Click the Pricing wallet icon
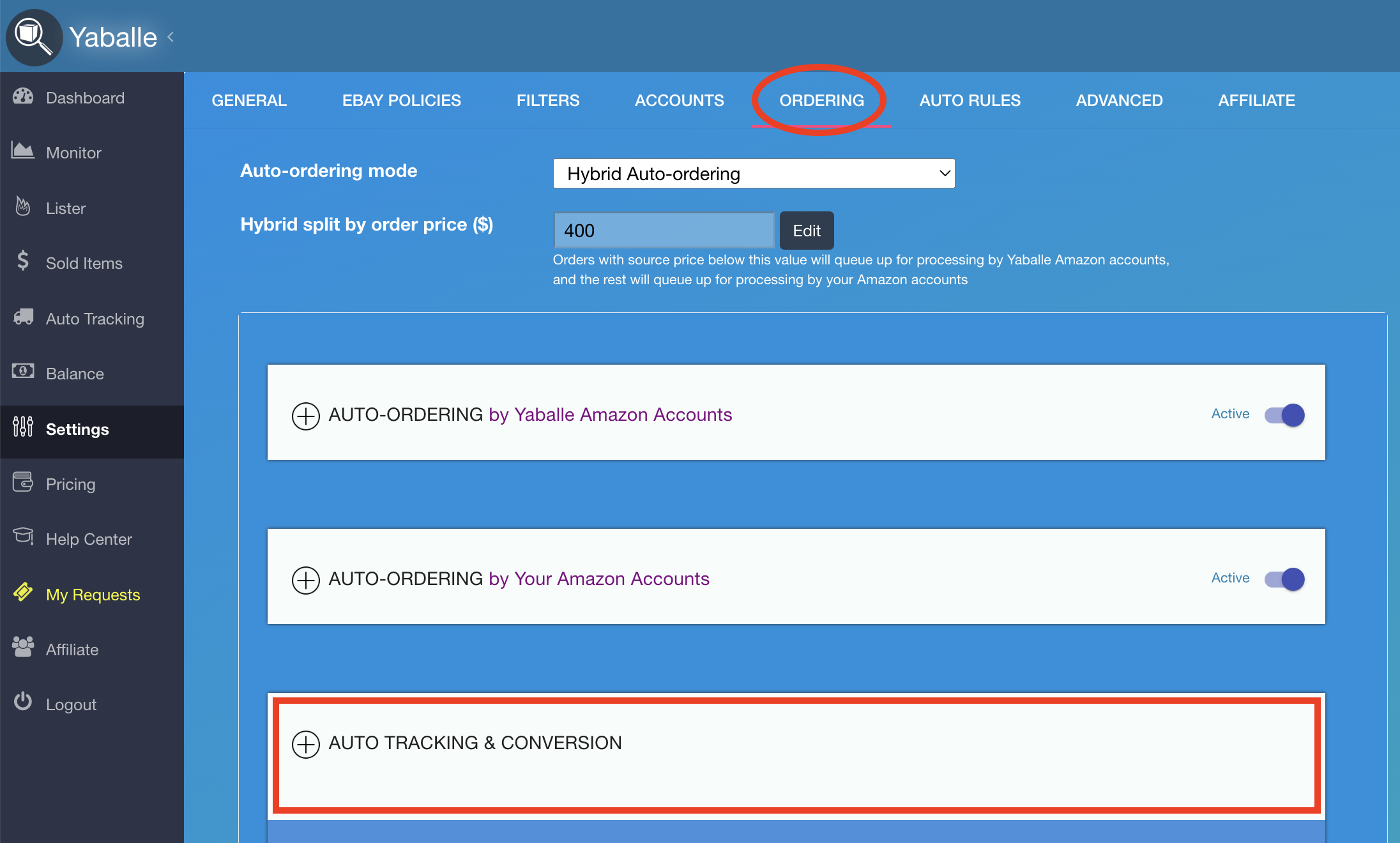The height and width of the screenshot is (843, 1400). point(23,482)
